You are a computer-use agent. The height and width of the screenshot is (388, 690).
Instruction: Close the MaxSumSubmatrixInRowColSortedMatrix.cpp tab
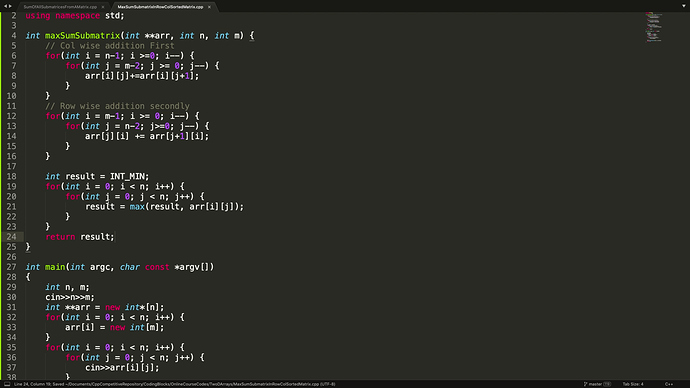click(209, 7)
